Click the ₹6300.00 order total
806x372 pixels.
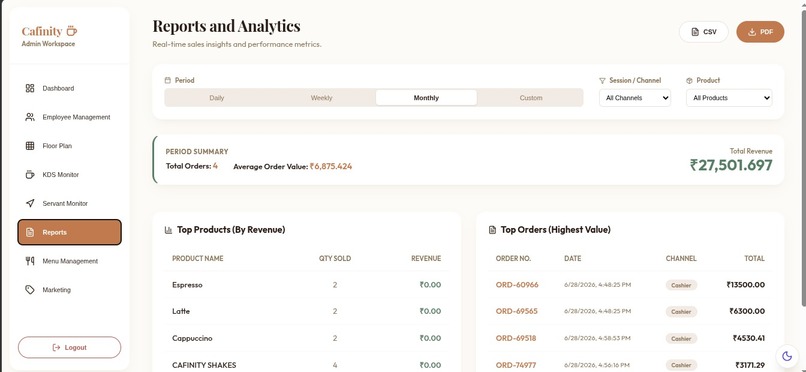coord(747,311)
